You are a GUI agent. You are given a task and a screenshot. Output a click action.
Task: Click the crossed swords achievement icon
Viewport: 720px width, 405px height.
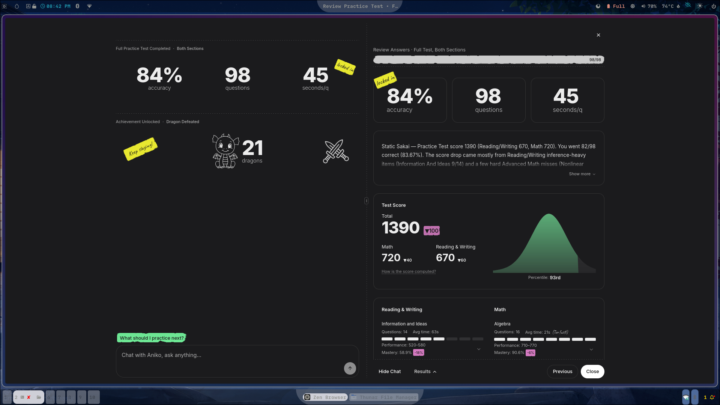pyautogui.click(x=336, y=151)
